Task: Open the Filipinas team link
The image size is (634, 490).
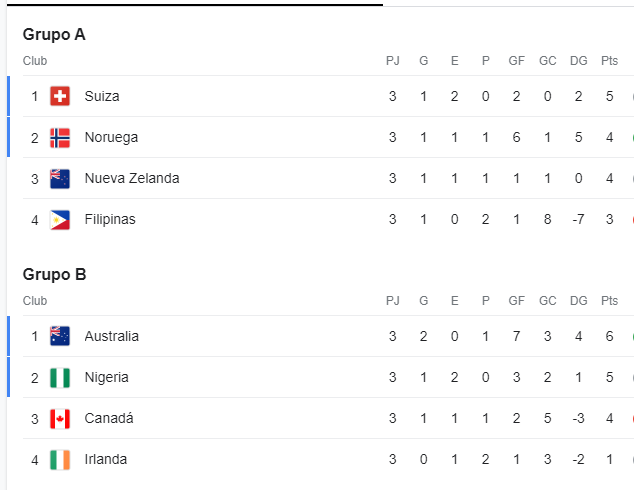Action: (110, 220)
